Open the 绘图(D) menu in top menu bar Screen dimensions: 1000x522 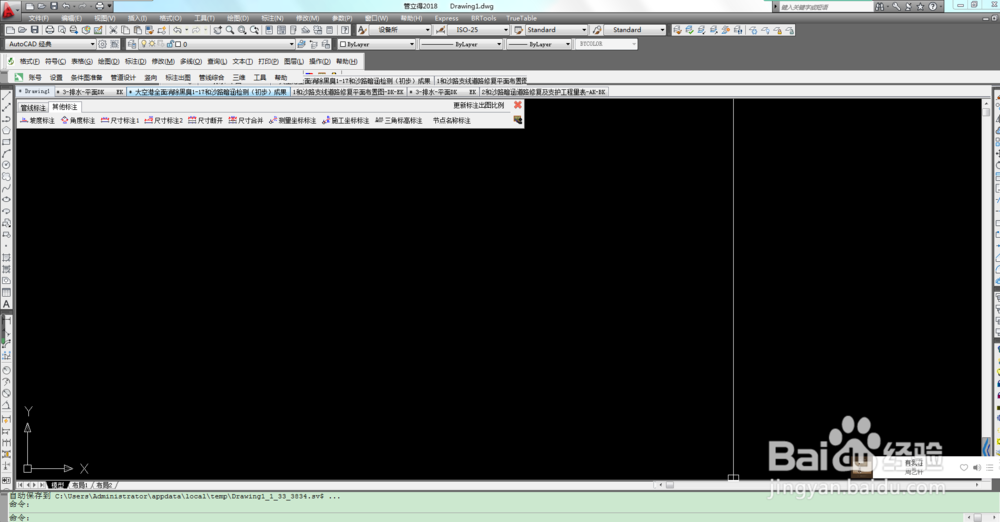(x=238, y=18)
